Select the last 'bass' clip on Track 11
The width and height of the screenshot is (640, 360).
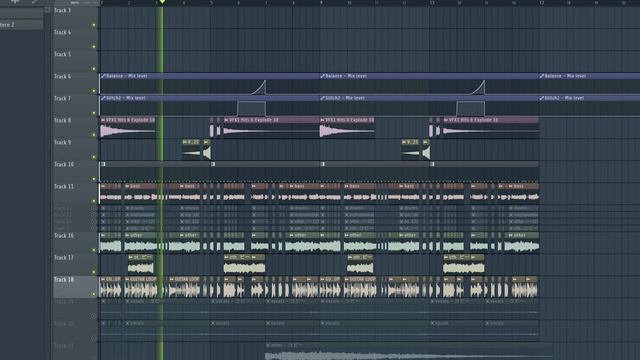pos(523,193)
